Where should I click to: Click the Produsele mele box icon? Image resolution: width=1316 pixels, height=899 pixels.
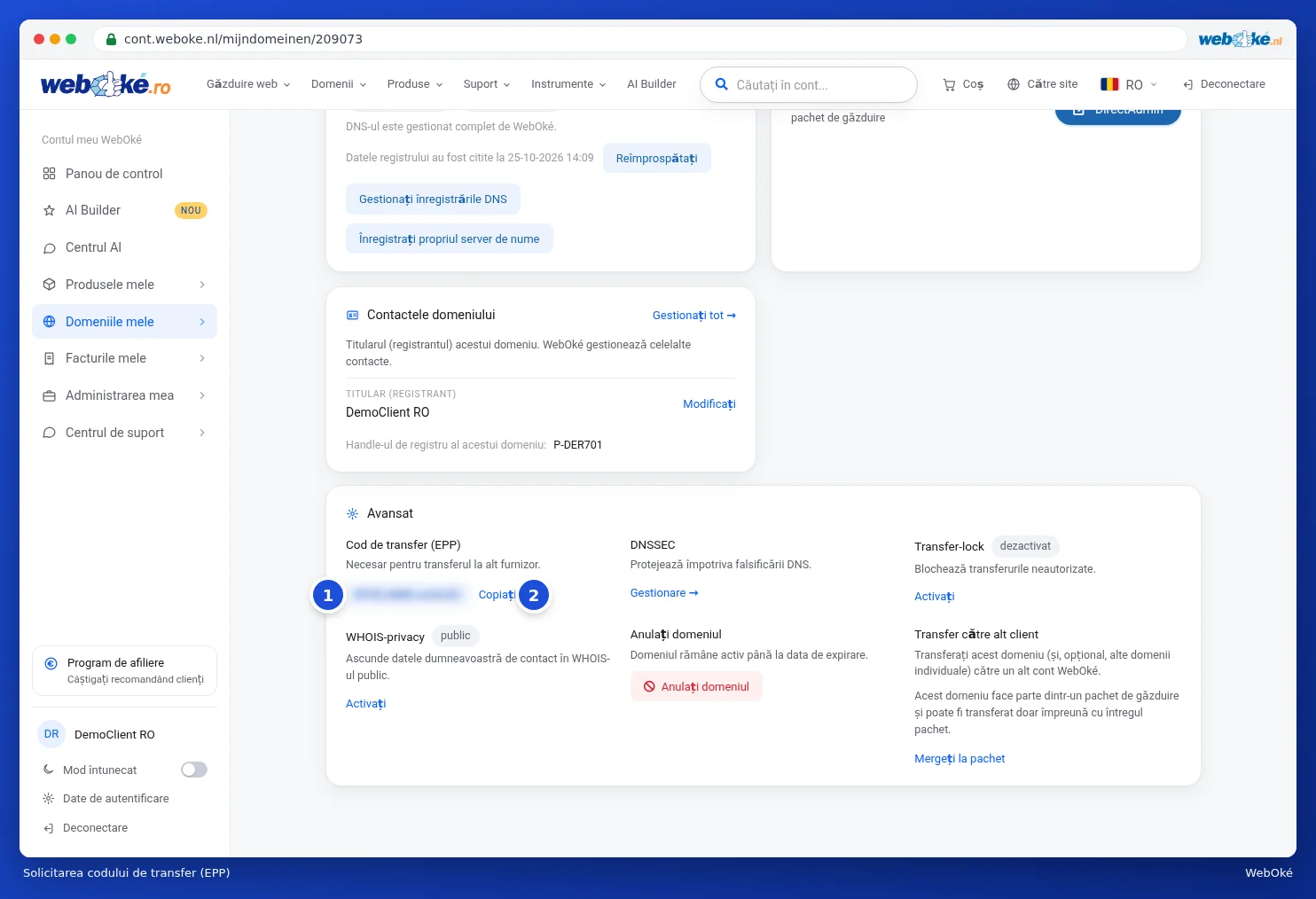50,285
